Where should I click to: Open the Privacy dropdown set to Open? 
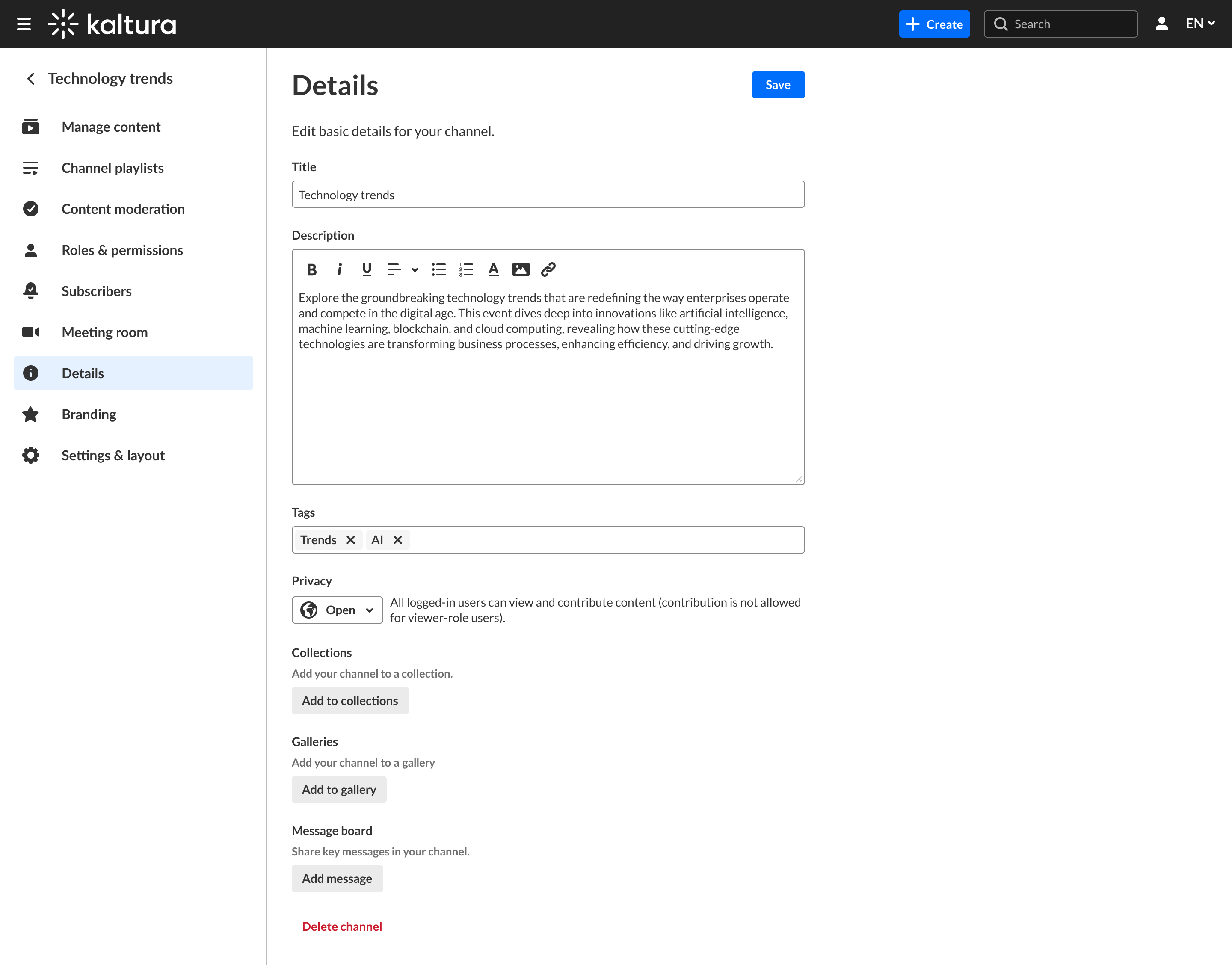tap(337, 610)
